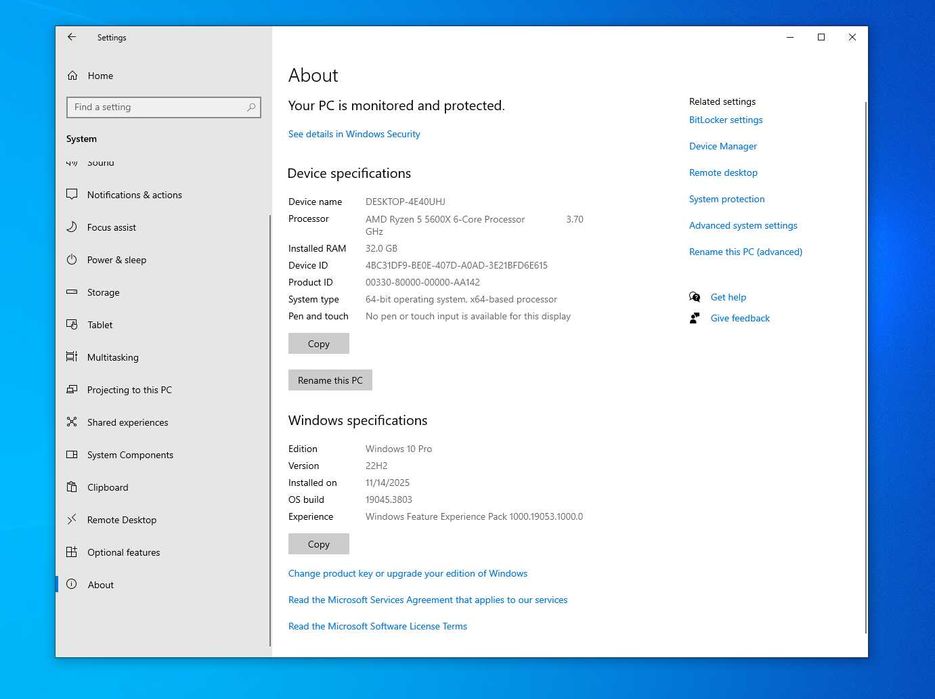Click the version value 22H2
This screenshot has height=699, width=935.
point(376,465)
